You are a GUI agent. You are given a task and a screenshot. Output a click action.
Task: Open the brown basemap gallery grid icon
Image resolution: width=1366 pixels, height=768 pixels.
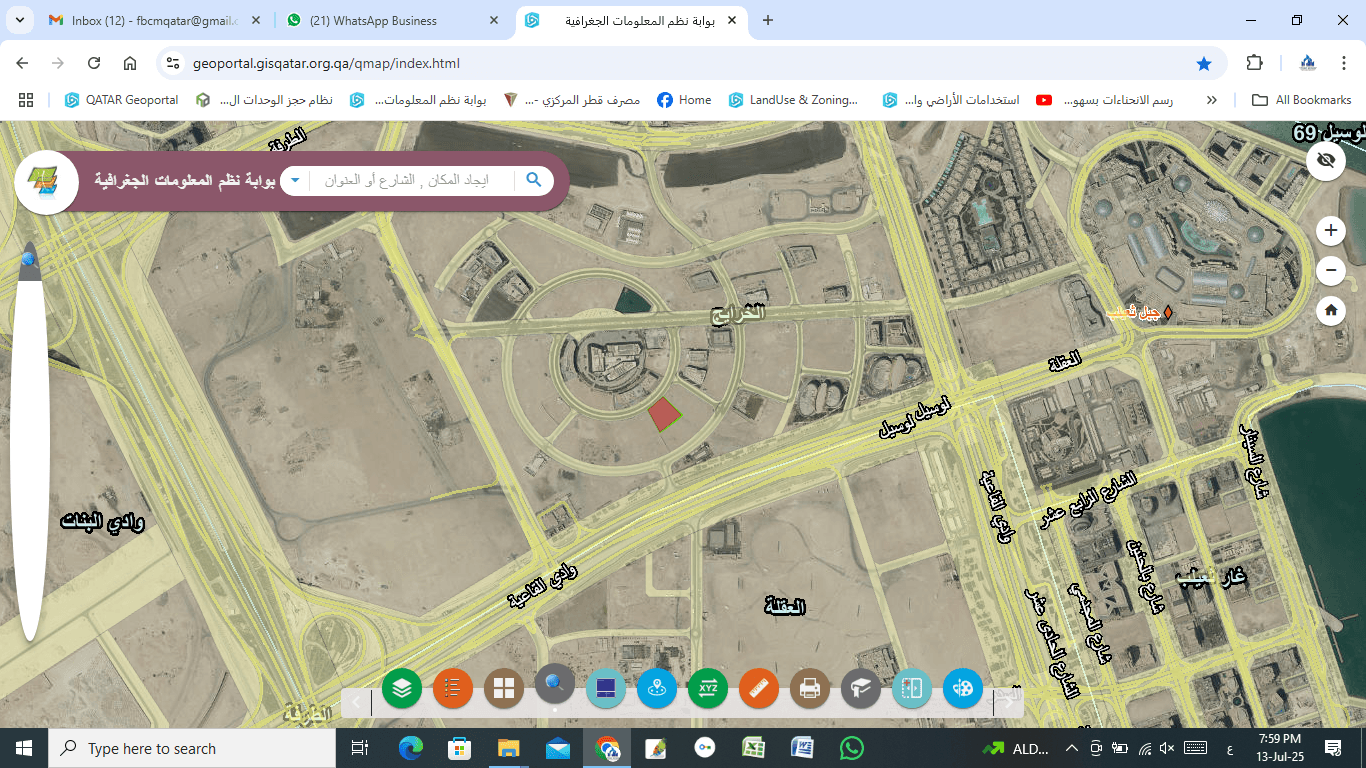pyautogui.click(x=504, y=688)
